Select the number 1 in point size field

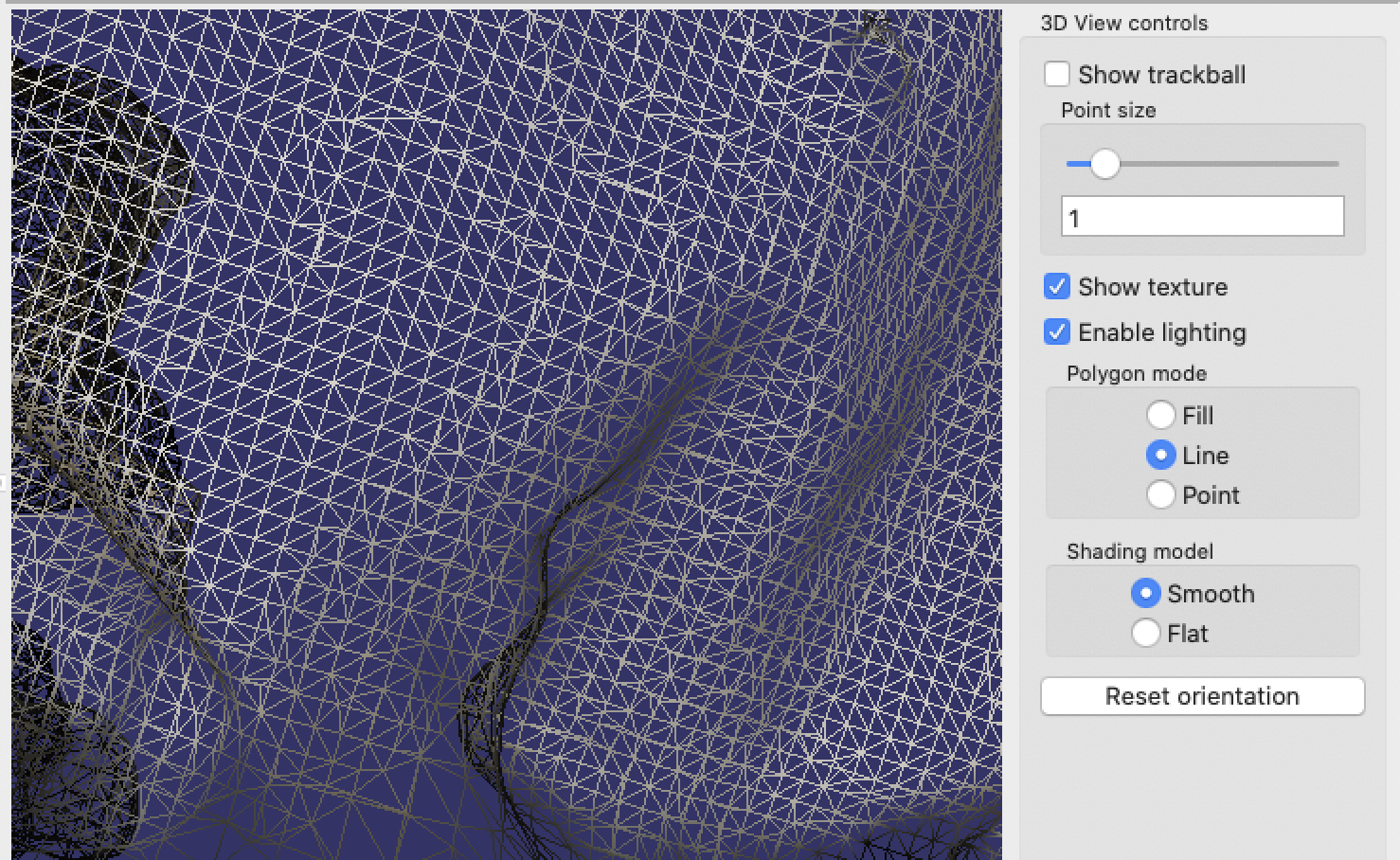(1074, 216)
